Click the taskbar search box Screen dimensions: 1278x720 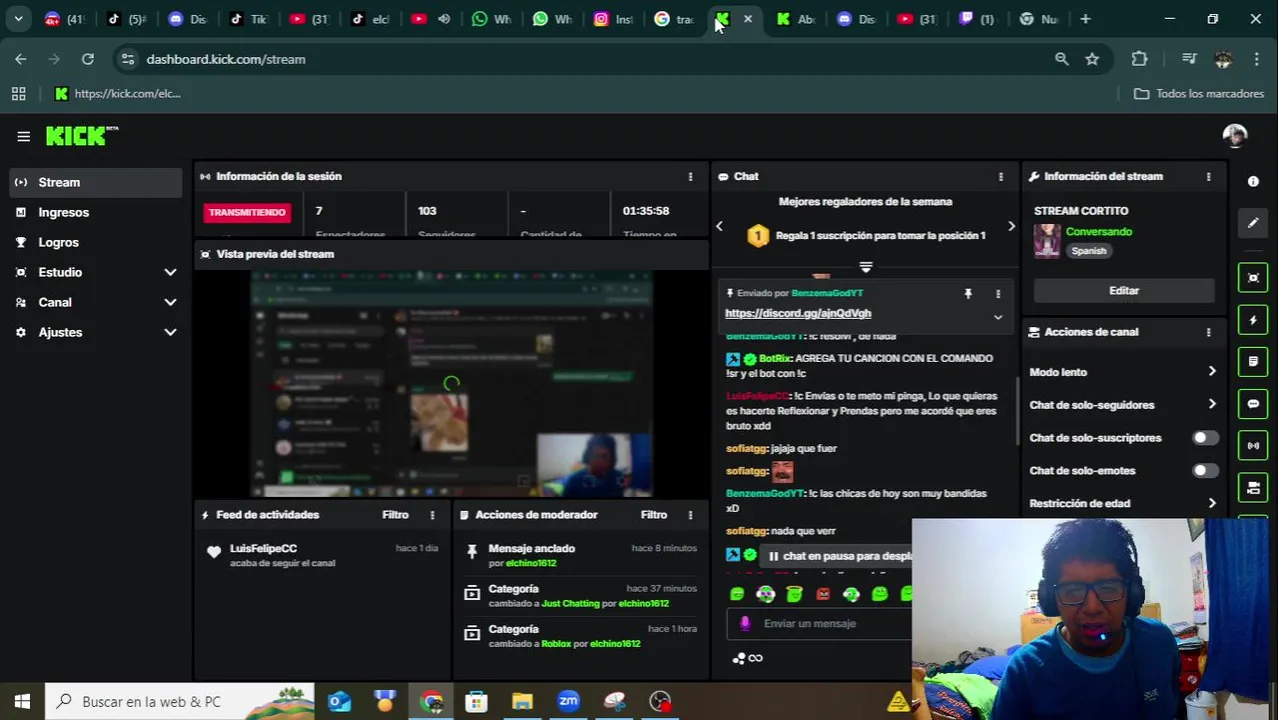pyautogui.click(x=180, y=702)
